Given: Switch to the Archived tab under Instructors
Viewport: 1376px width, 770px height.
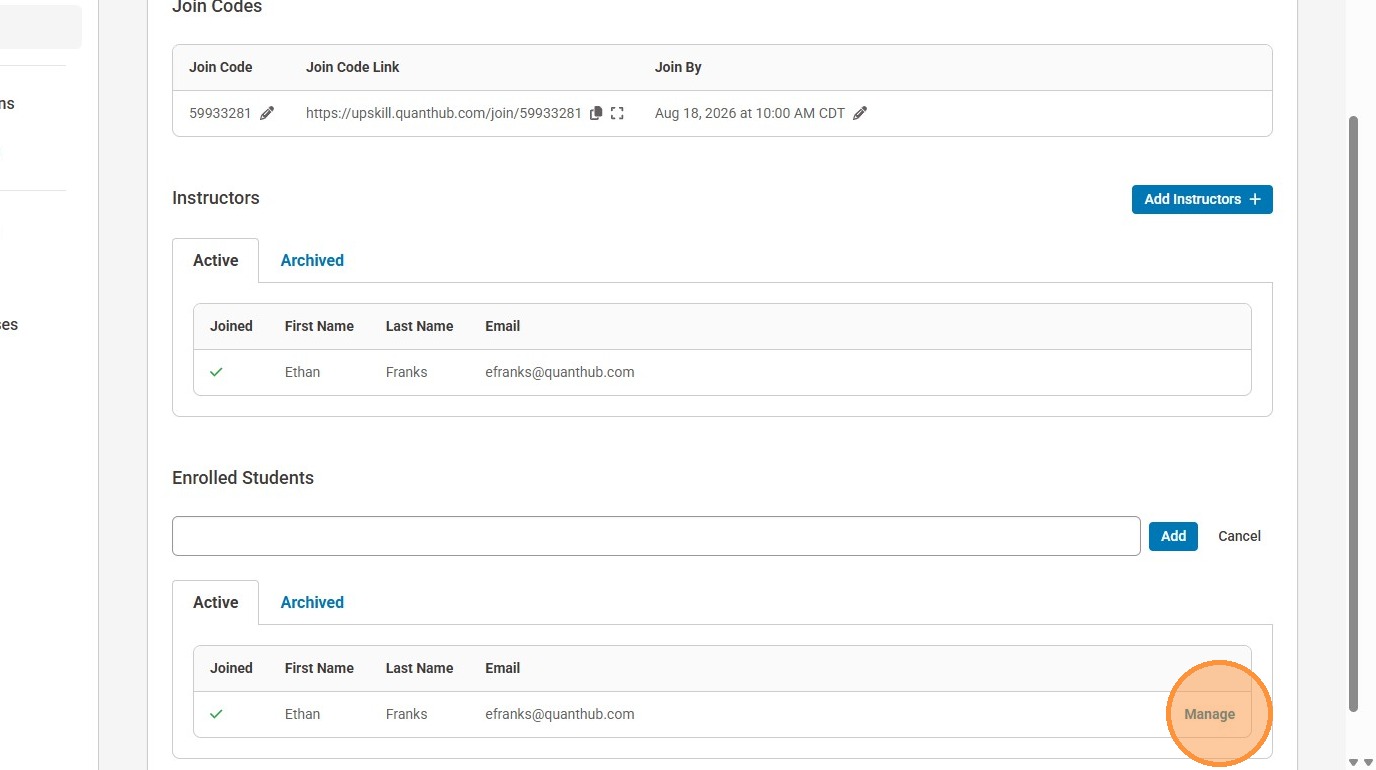Looking at the screenshot, I should click(312, 260).
